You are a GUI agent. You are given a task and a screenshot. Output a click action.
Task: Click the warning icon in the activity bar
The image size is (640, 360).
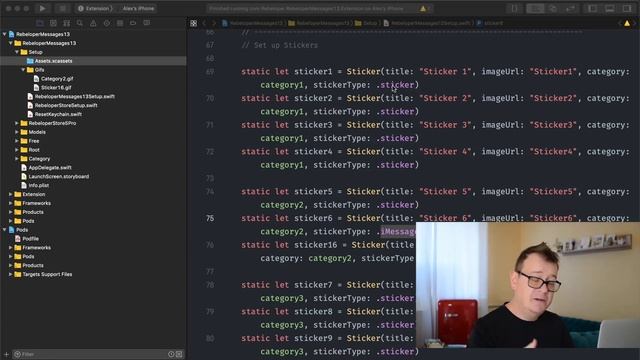[x=423, y=9]
